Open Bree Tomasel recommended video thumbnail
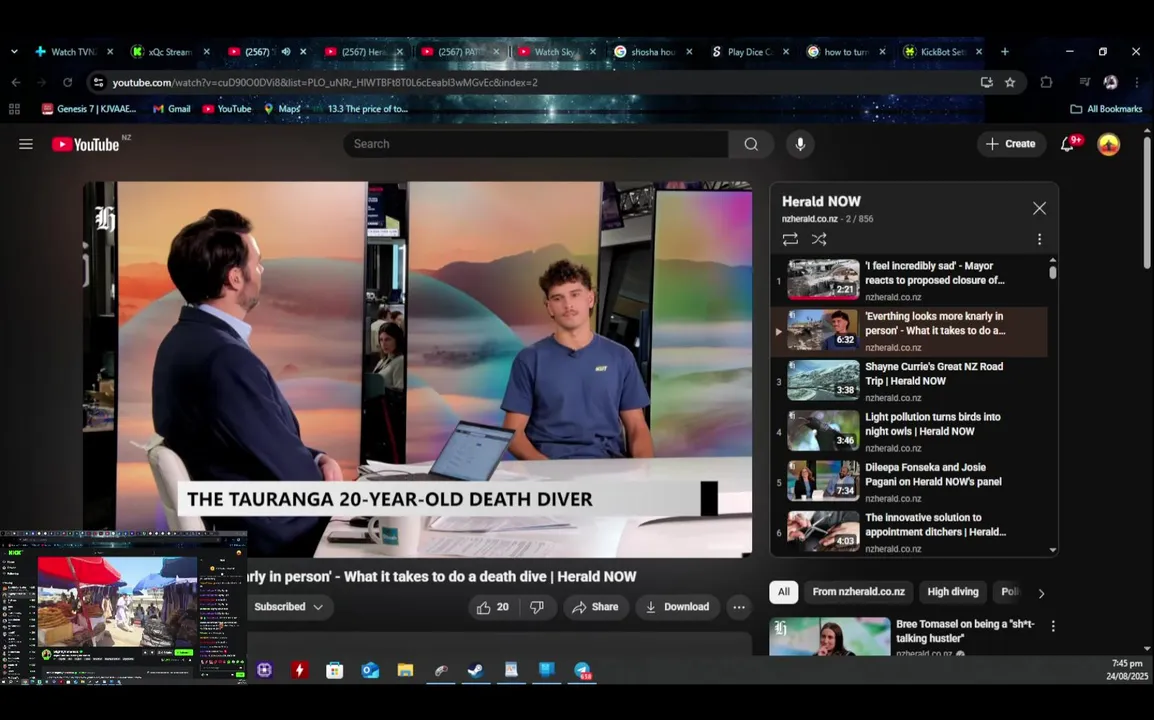Viewport: 1154px width, 720px height. pos(829,636)
